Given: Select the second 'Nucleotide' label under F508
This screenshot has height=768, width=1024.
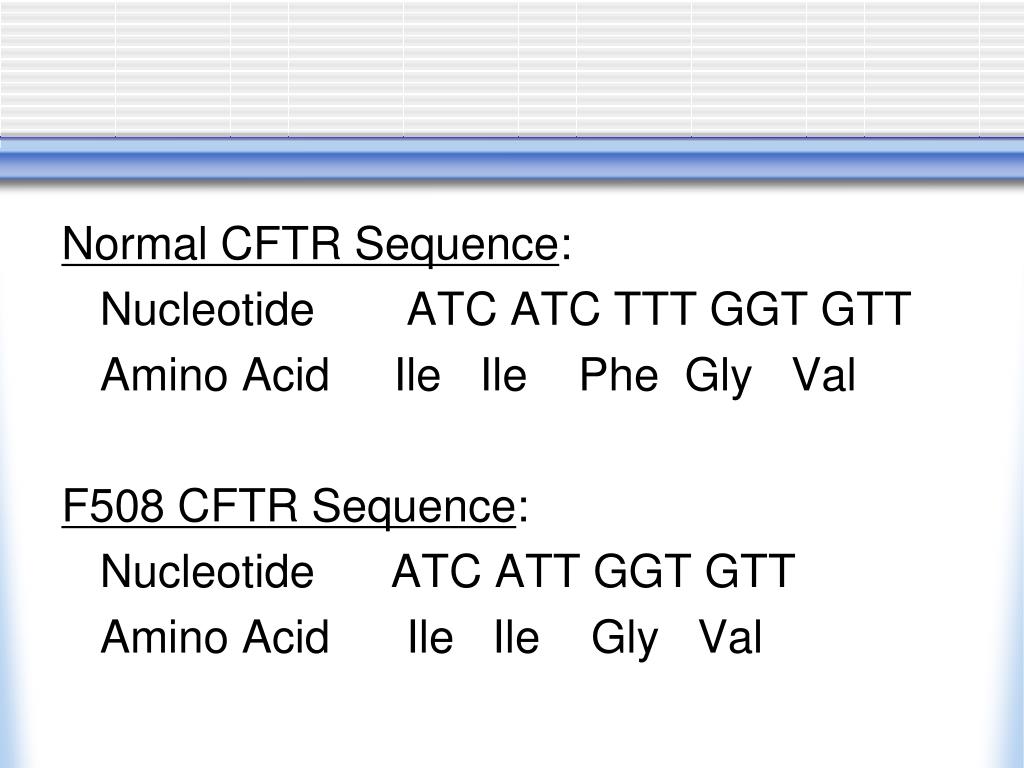Looking at the screenshot, I should (x=207, y=571).
